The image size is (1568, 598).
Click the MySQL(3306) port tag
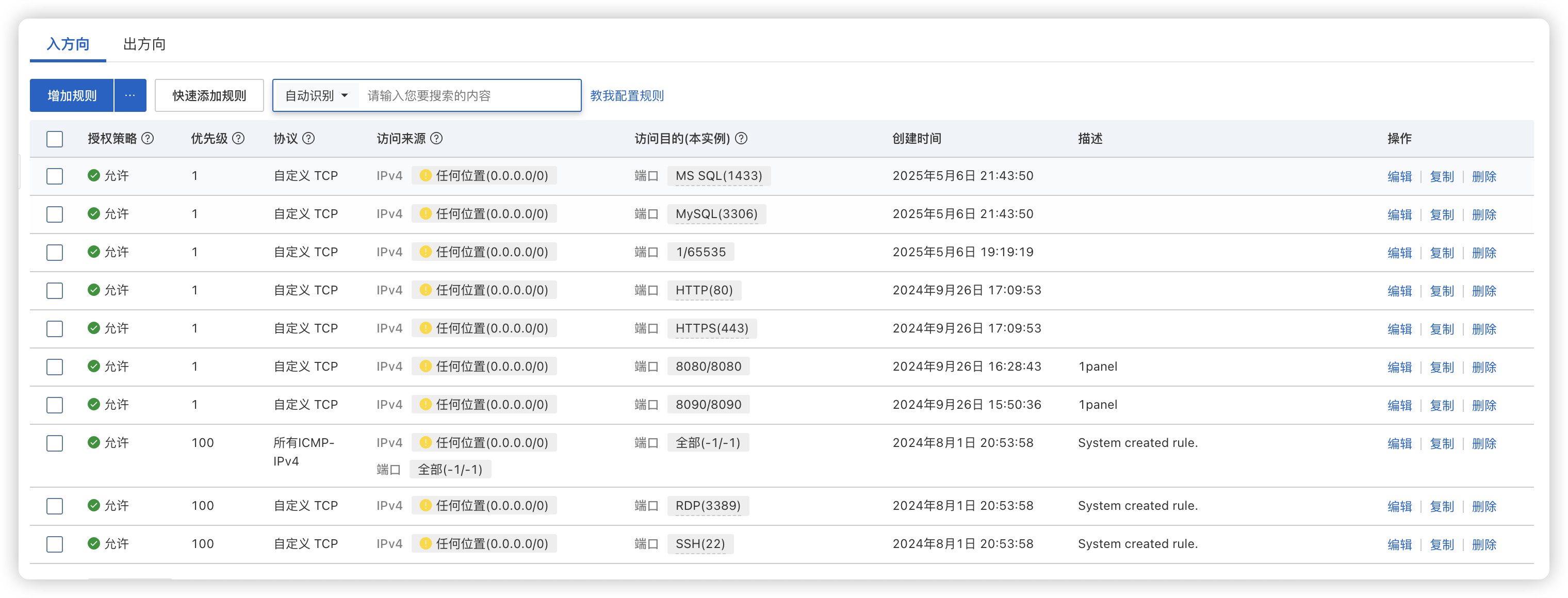pos(716,213)
